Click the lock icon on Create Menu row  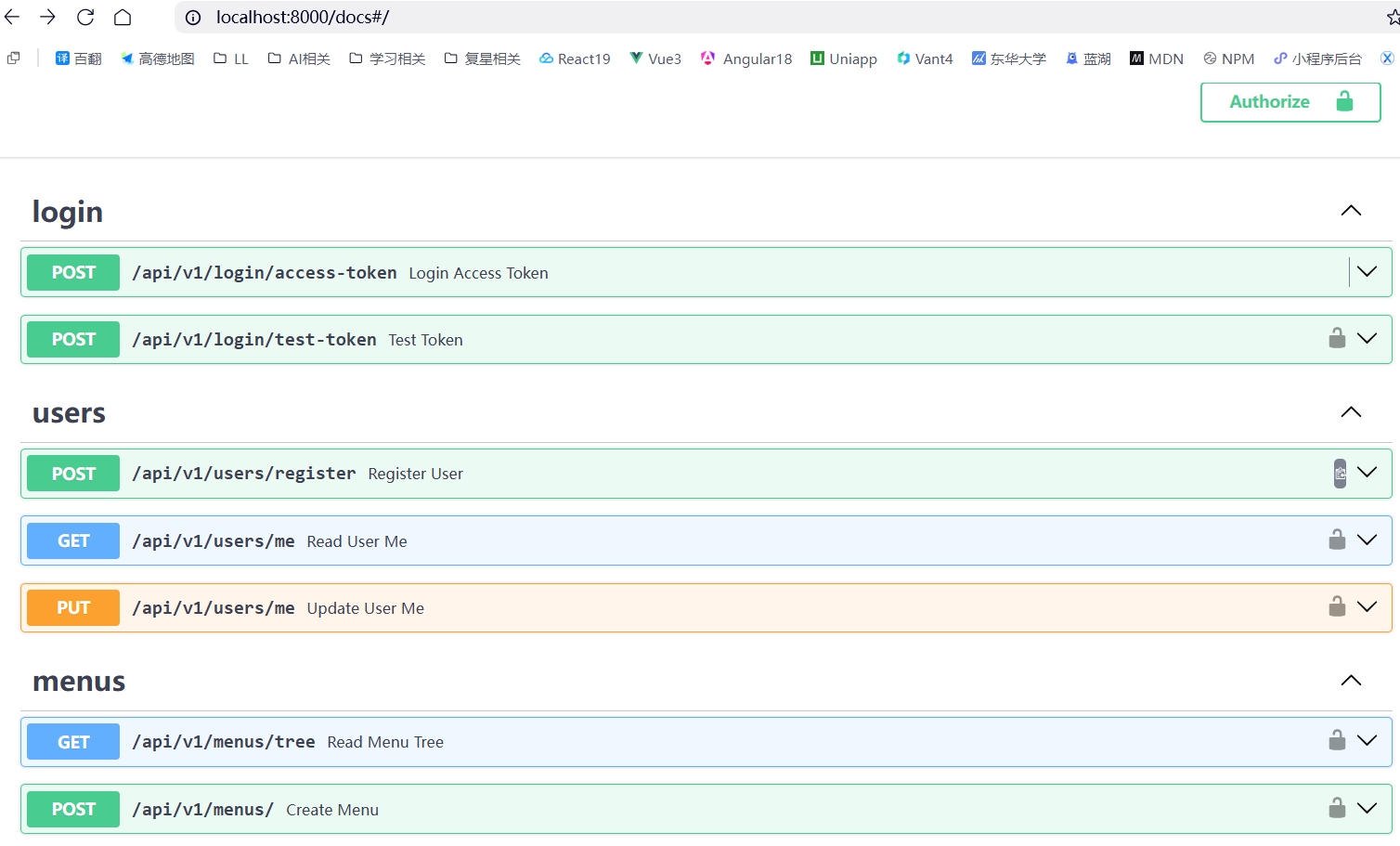point(1337,808)
